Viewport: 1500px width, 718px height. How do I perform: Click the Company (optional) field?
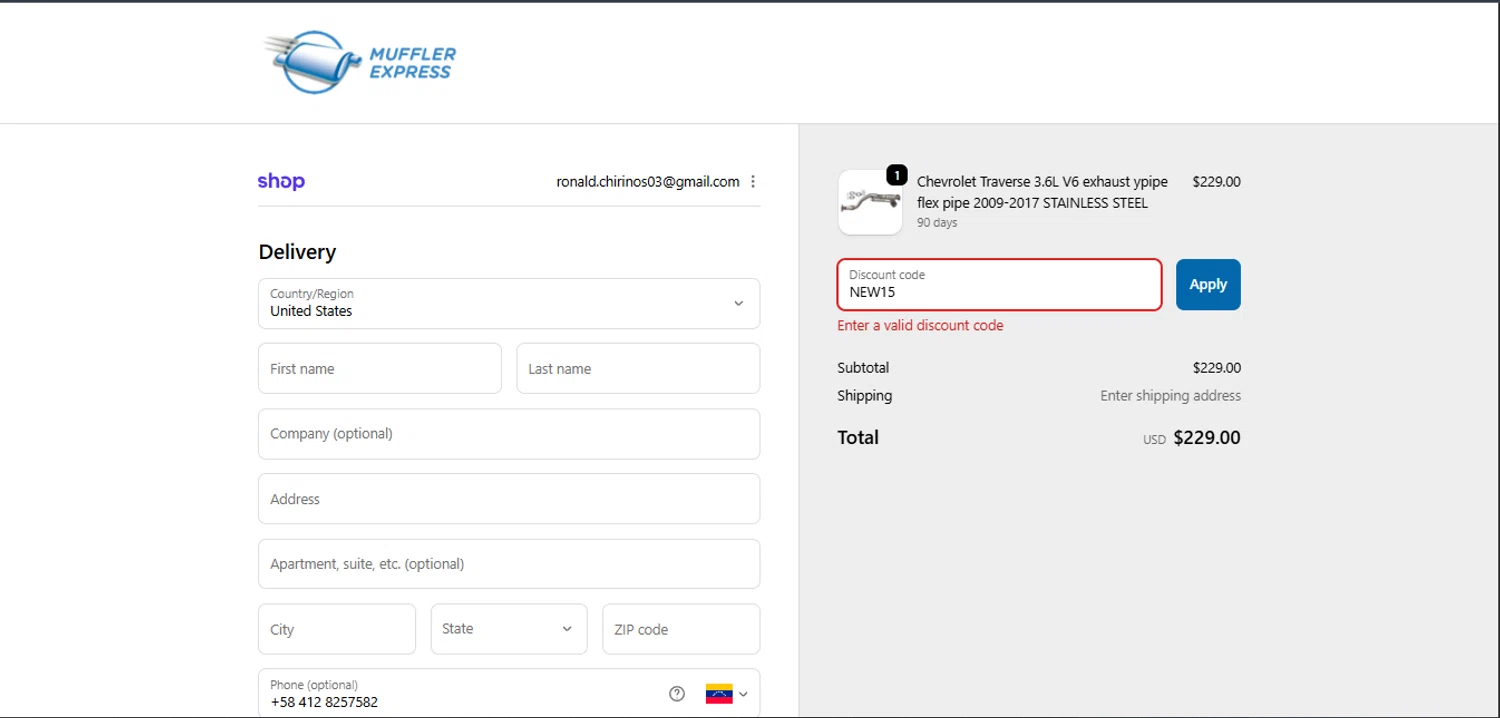(509, 434)
